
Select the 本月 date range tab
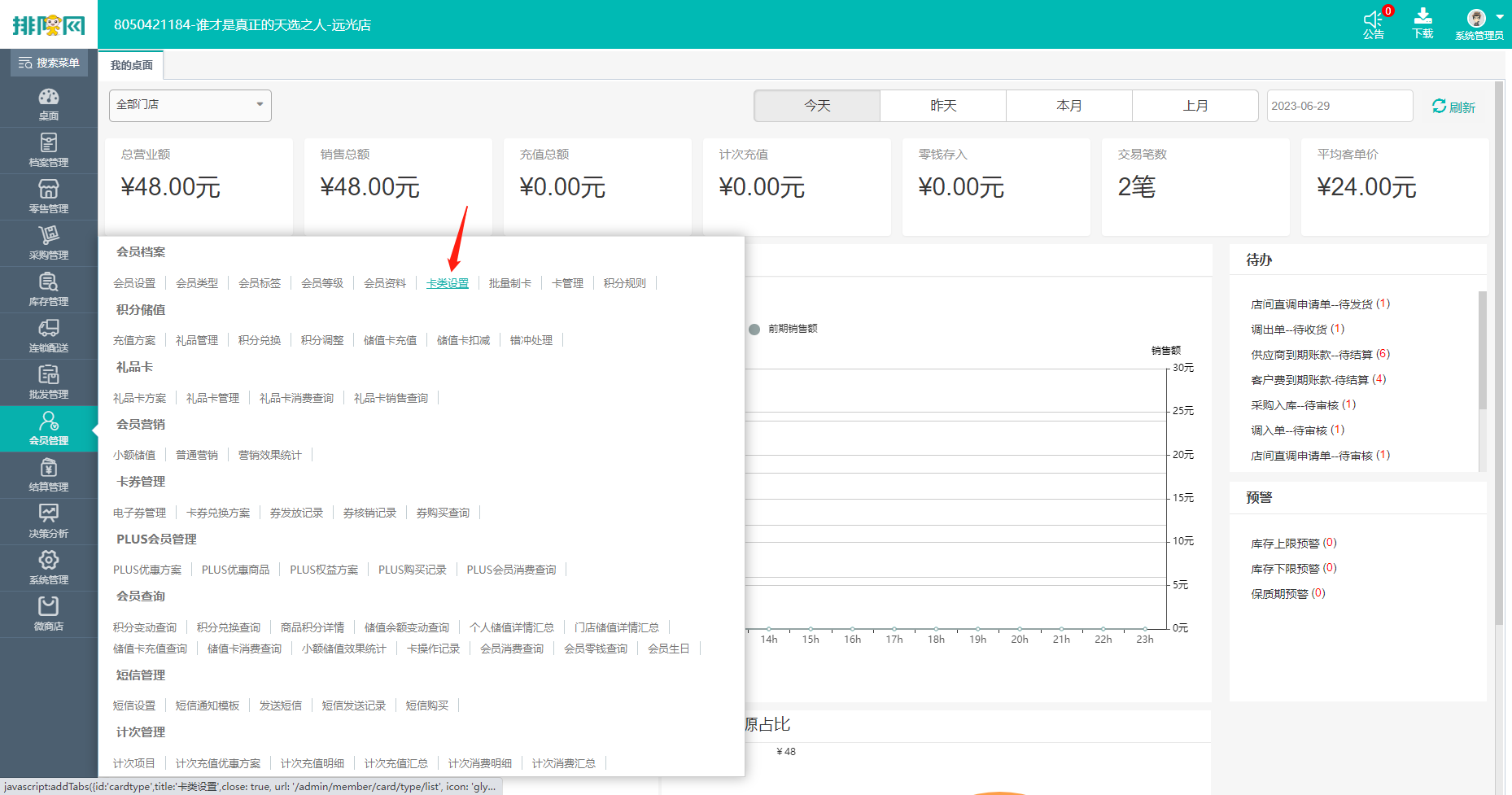click(1069, 106)
